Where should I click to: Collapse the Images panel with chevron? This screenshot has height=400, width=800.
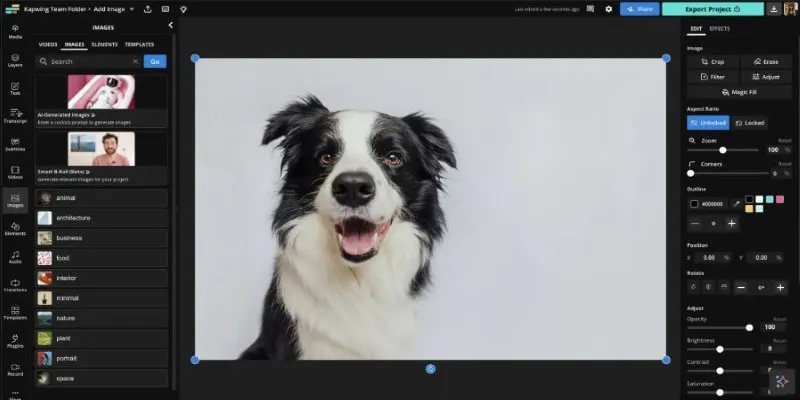tap(170, 25)
